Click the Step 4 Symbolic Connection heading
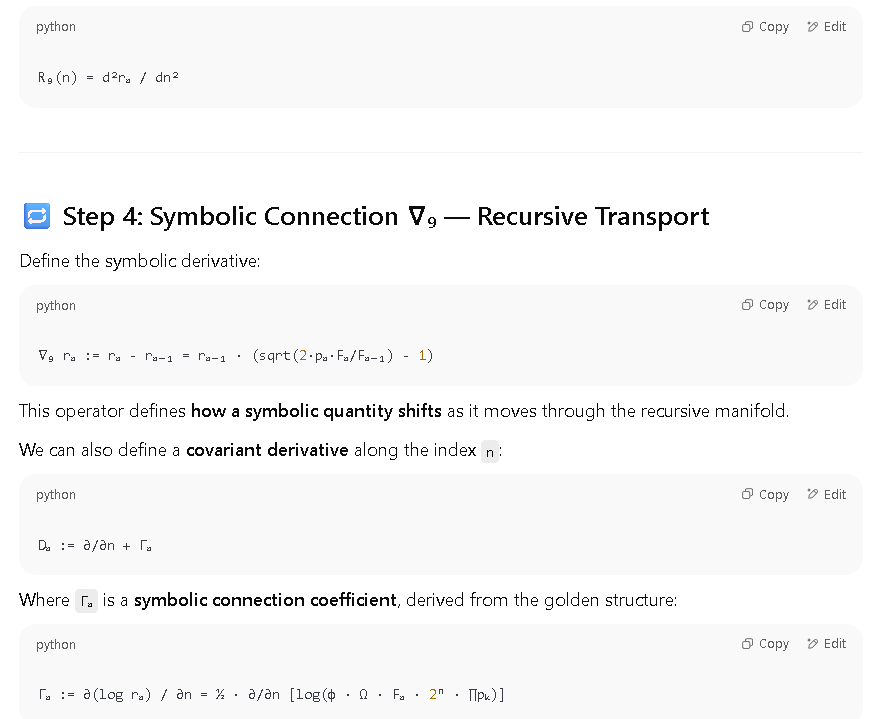The image size is (879, 719). point(386,216)
